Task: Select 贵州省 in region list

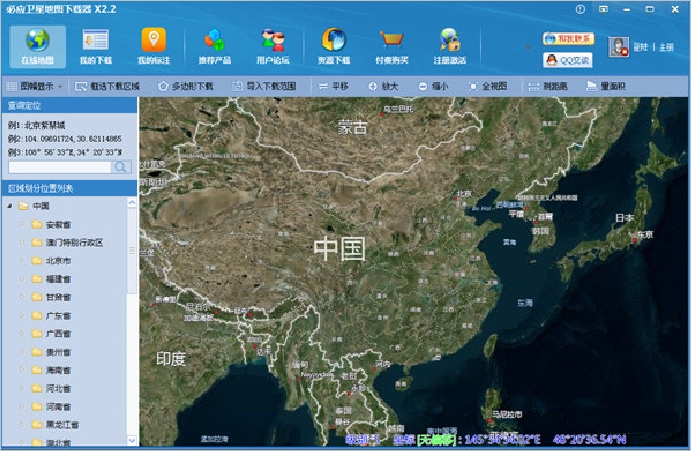Action: tap(58, 352)
